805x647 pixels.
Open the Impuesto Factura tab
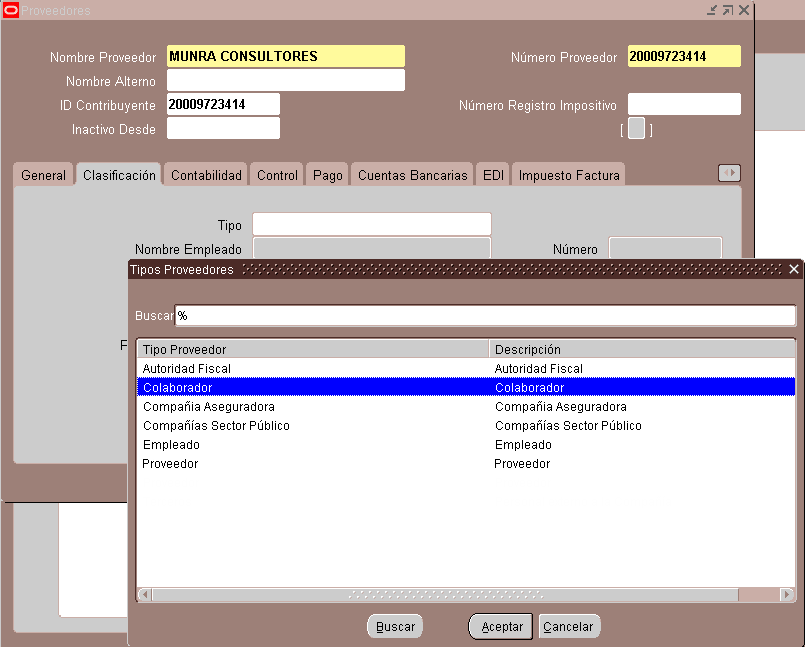tap(568, 173)
